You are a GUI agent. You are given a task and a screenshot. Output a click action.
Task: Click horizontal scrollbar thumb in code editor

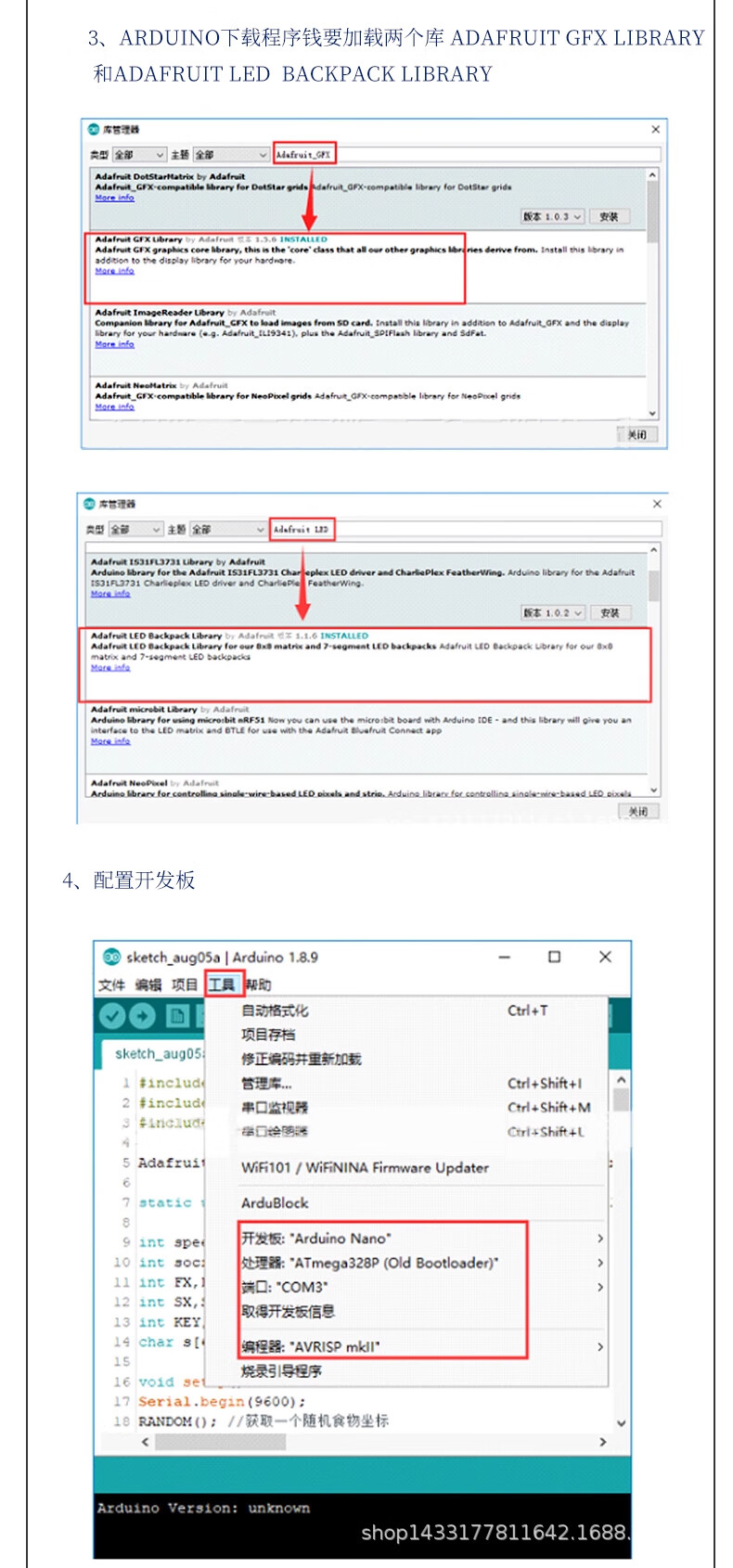pos(221,1442)
